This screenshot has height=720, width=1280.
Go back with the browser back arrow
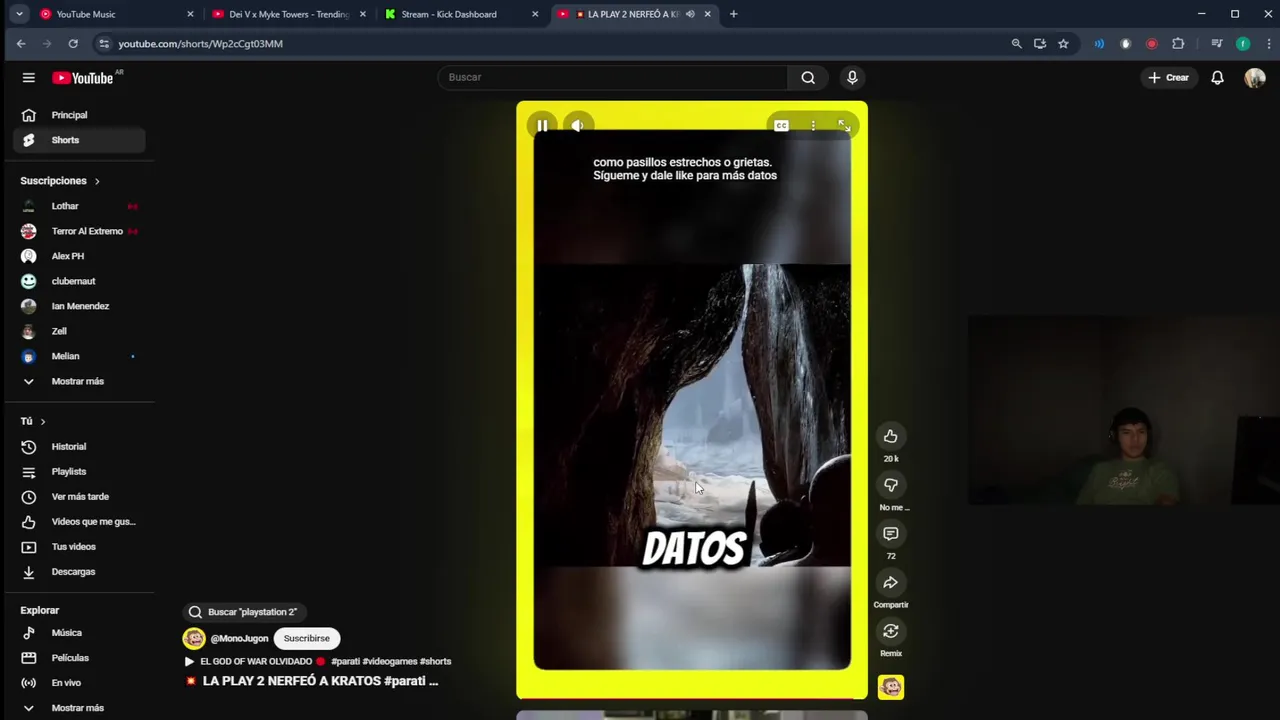pyautogui.click(x=21, y=44)
